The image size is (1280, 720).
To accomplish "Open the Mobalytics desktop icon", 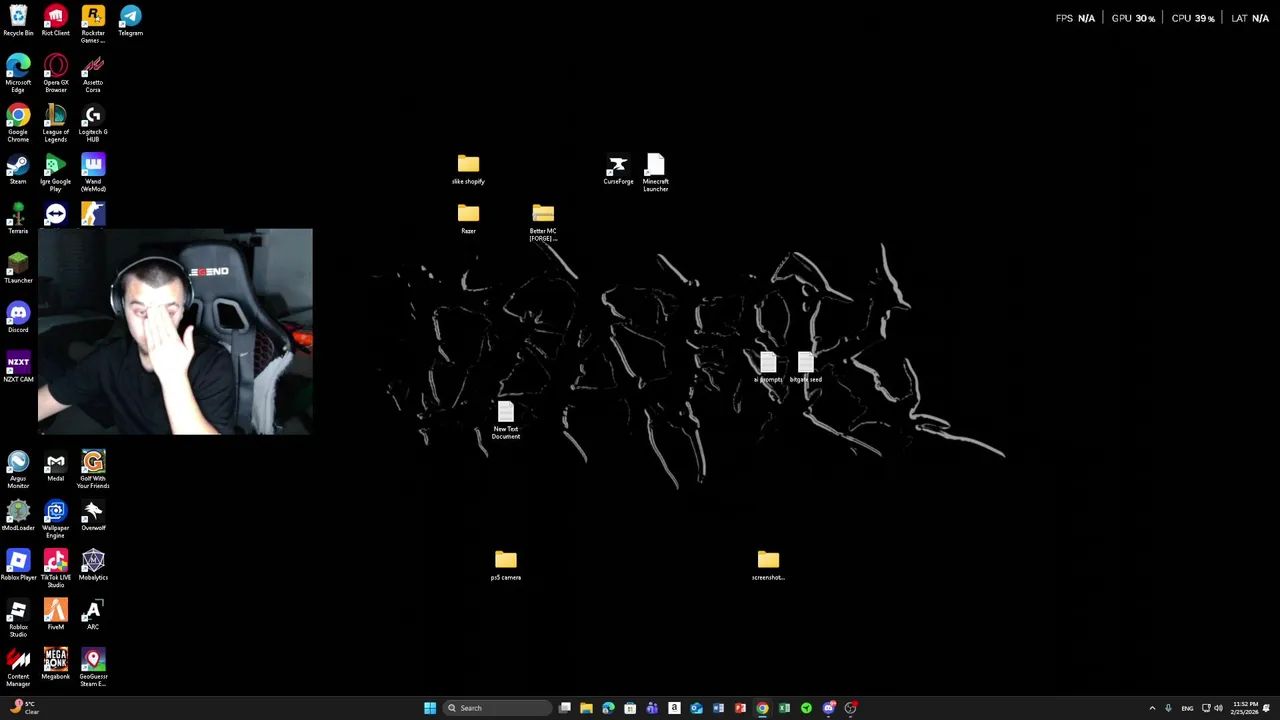I will click(93, 565).
